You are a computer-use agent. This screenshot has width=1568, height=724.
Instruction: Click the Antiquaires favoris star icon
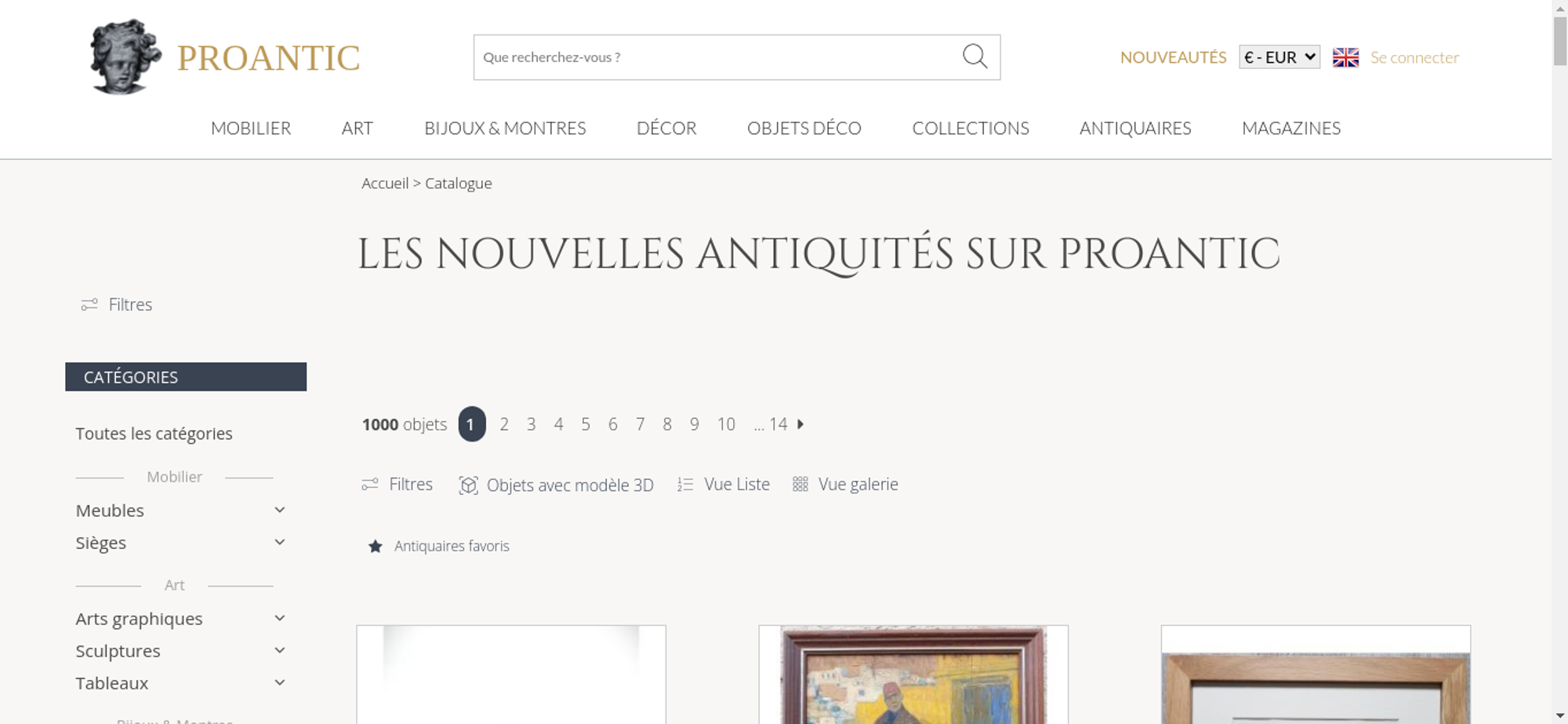point(376,546)
